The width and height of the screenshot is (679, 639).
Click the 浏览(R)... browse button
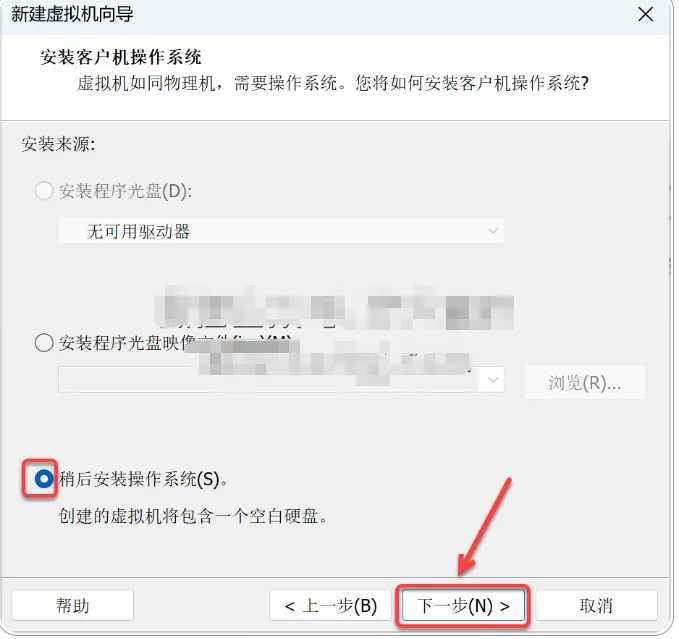[x=585, y=382]
